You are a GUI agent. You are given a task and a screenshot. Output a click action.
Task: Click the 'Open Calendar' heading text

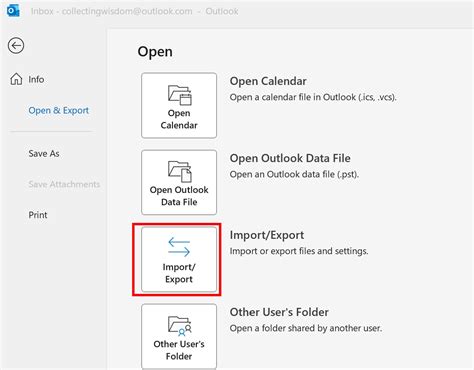268,81
